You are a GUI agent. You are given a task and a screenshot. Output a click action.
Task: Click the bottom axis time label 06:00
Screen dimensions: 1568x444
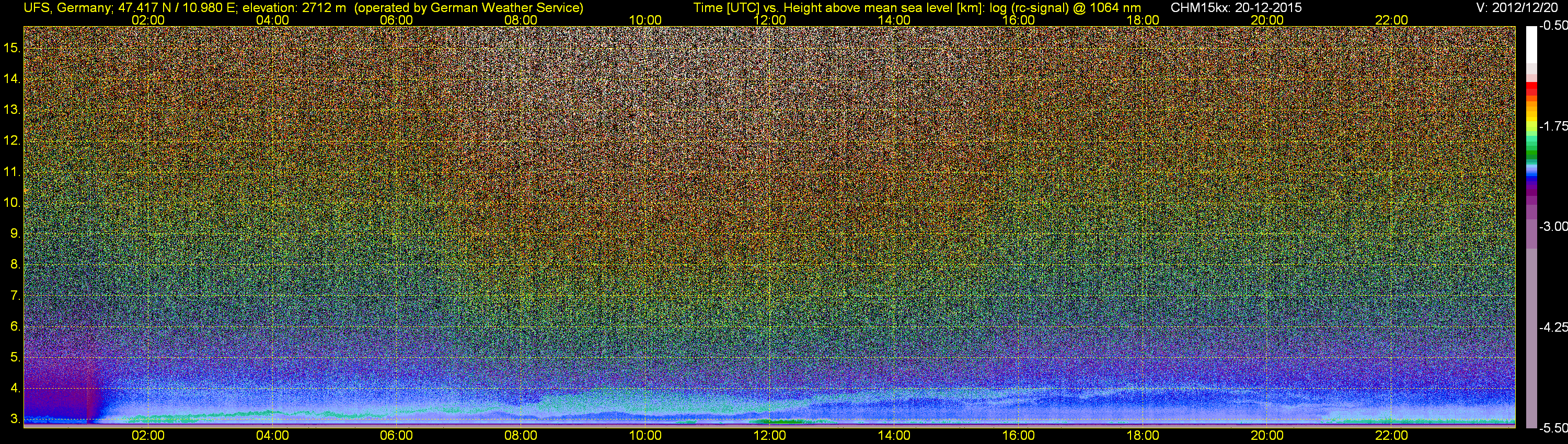(396, 436)
